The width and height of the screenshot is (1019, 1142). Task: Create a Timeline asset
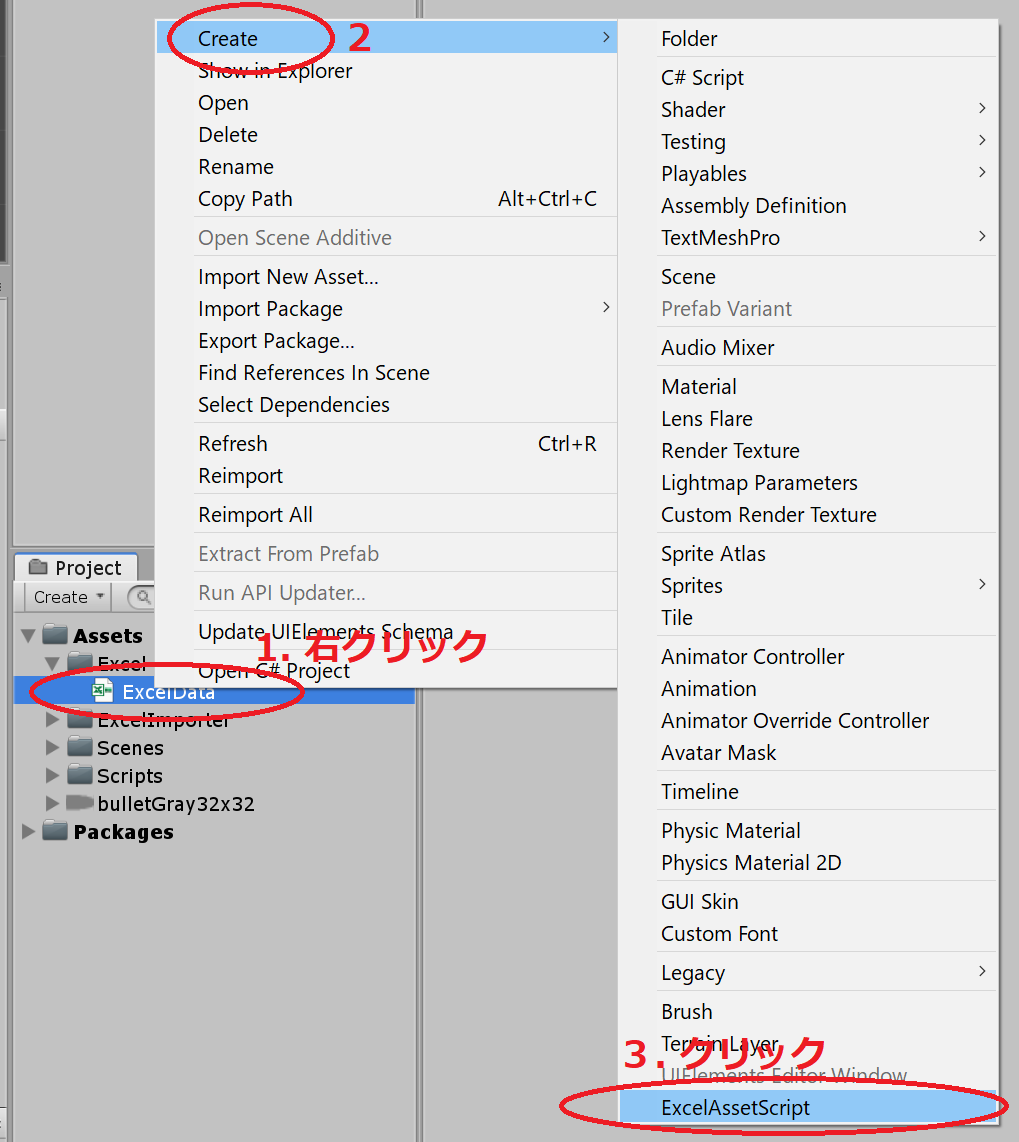[808, 792]
